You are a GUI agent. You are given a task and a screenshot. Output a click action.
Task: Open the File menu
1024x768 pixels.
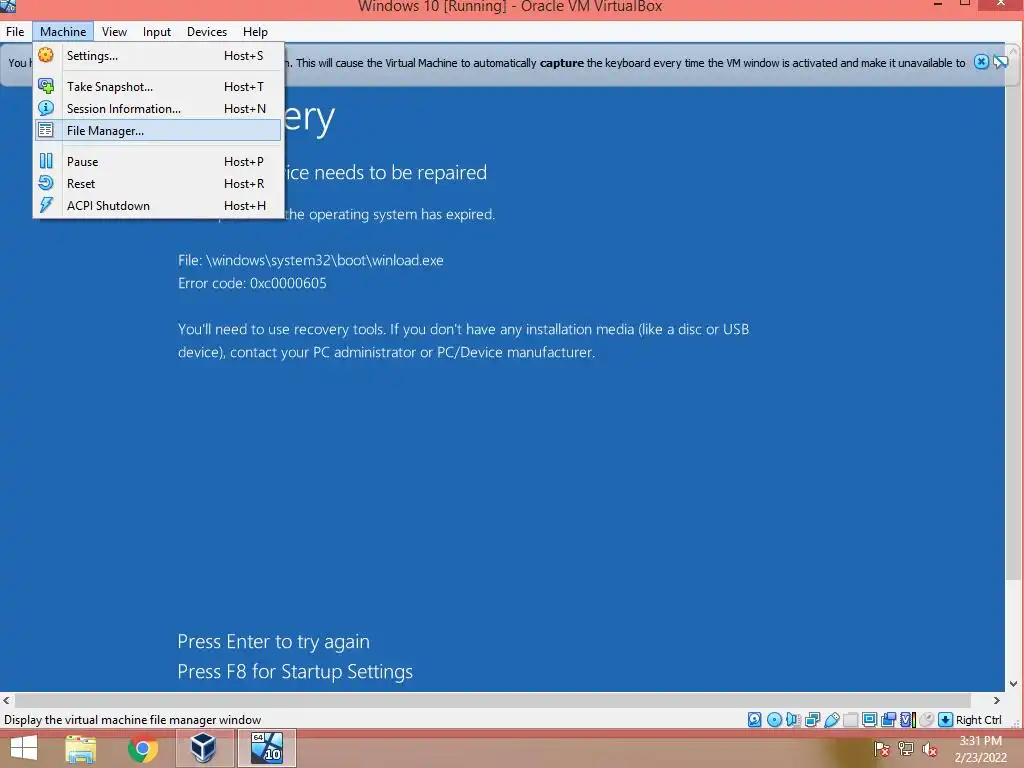[x=15, y=31]
